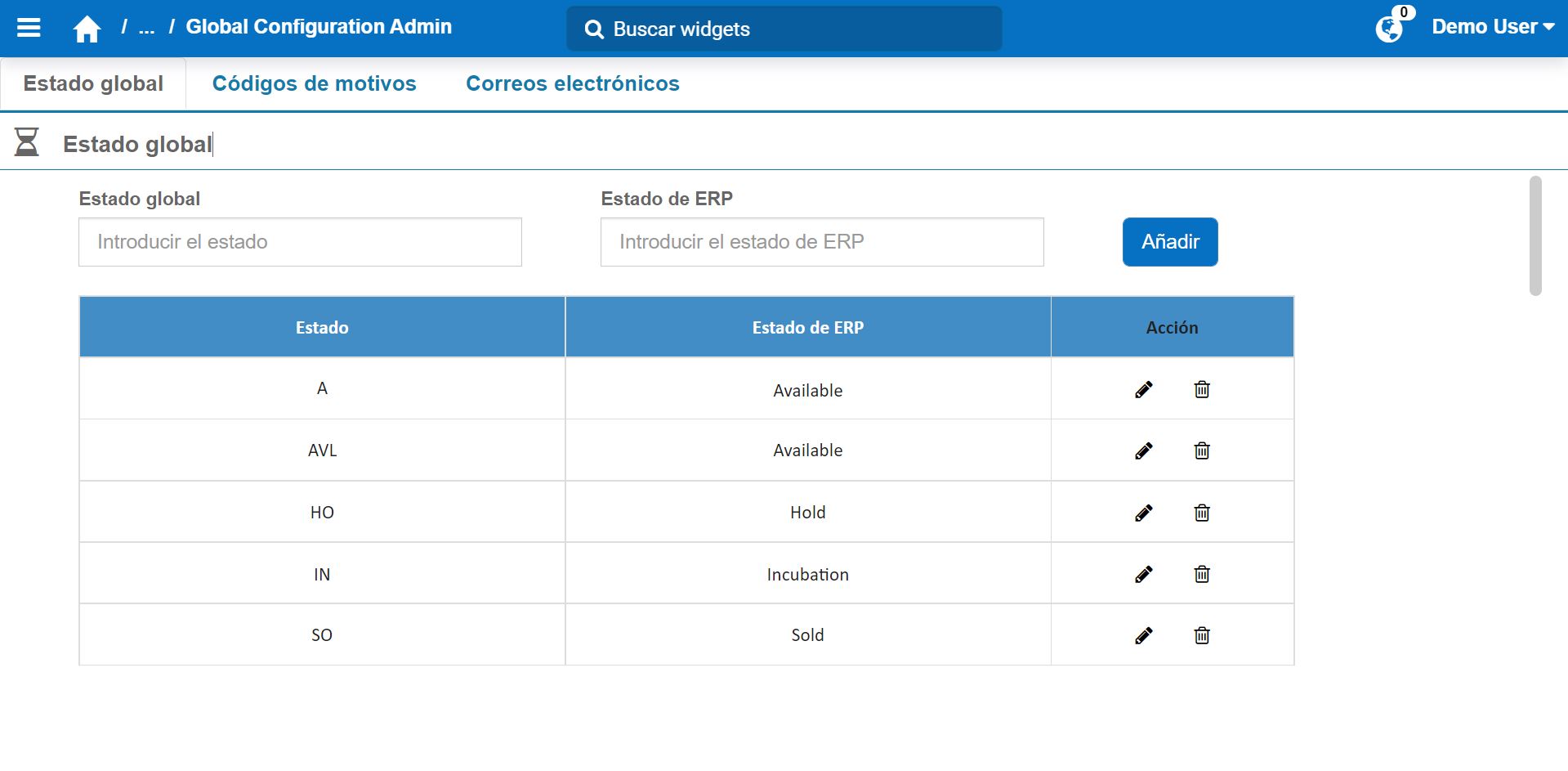Switch to Códigos de motivos tab

(x=314, y=83)
